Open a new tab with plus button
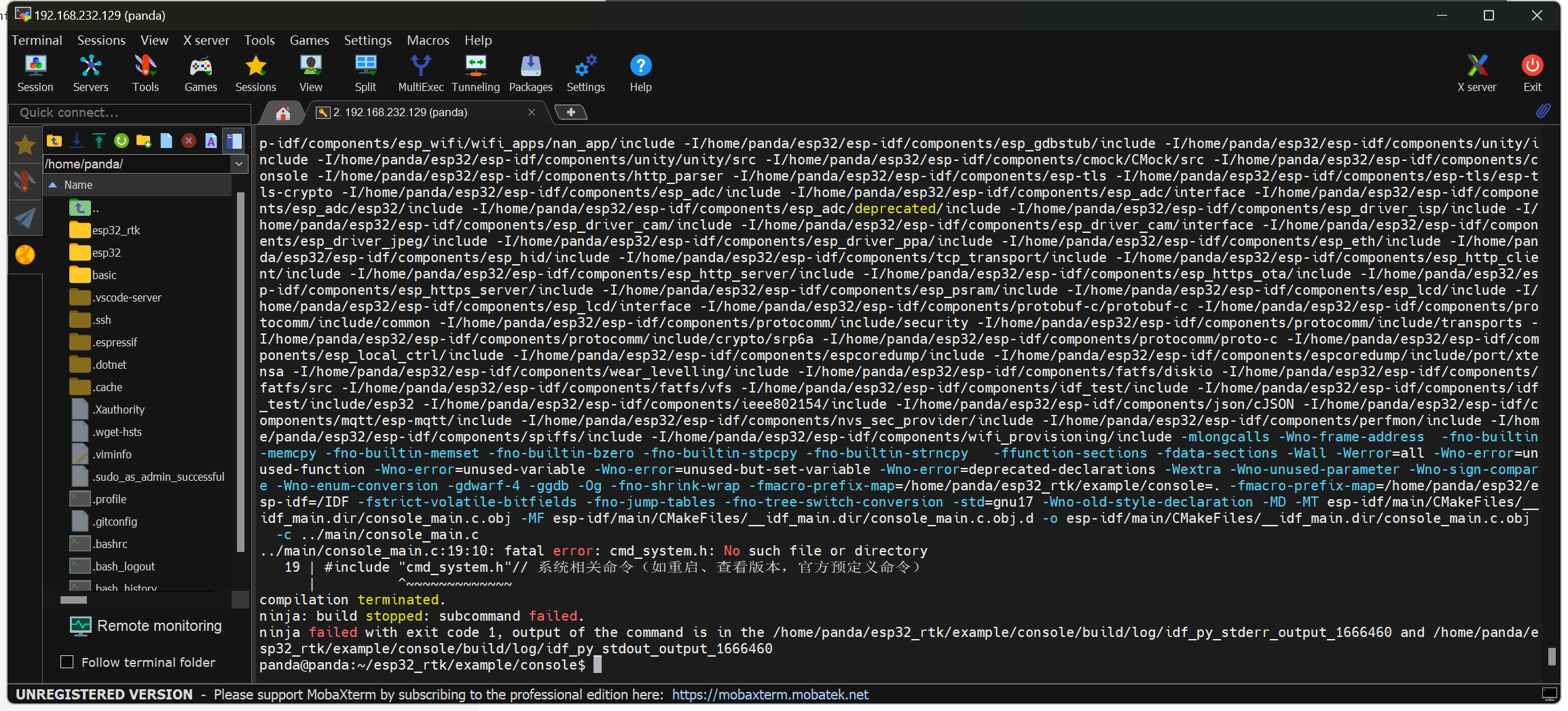The width and height of the screenshot is (1568, 711). [x=570, y=112]
